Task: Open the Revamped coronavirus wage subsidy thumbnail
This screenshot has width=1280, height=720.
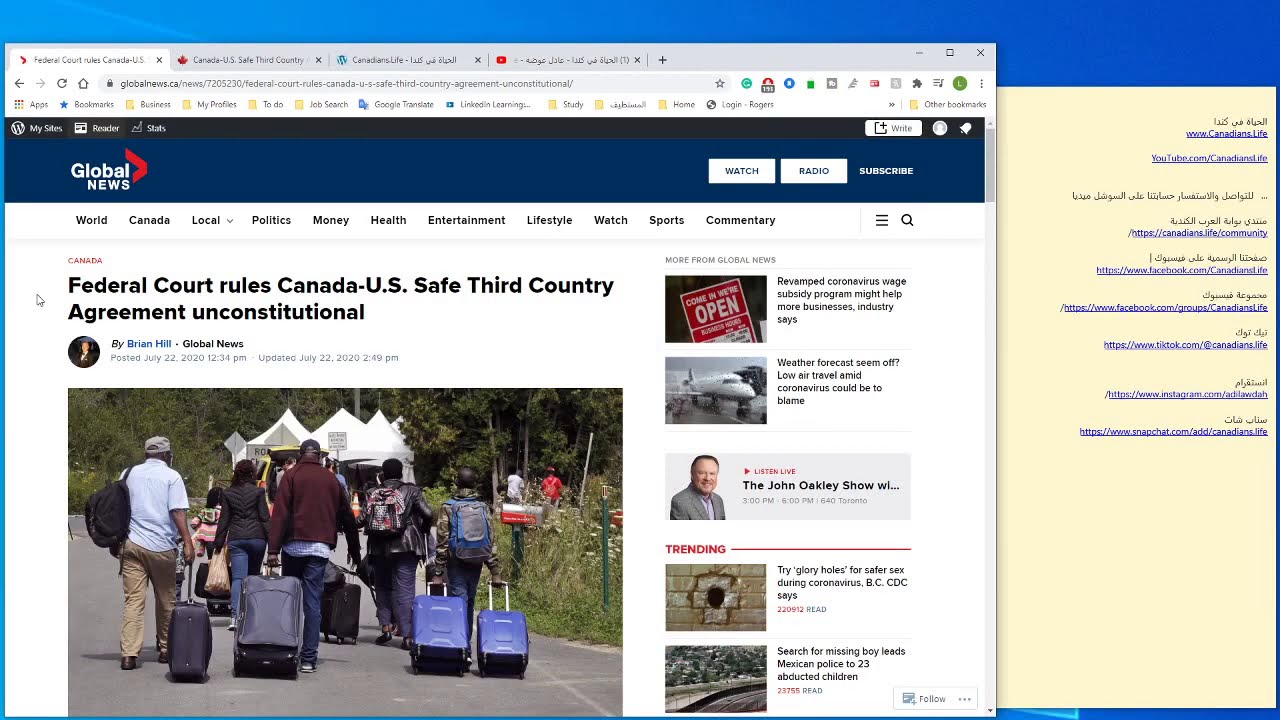Action: (x=715, y=309)
